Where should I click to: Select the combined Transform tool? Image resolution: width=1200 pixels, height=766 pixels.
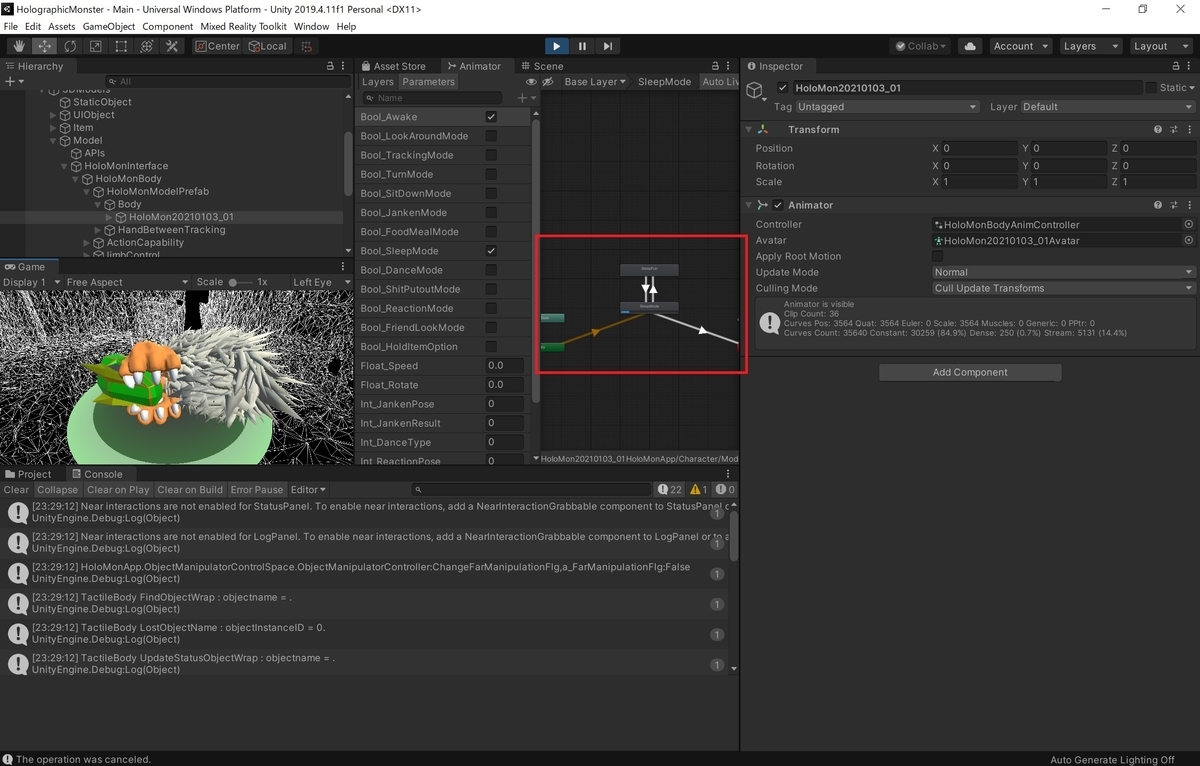pyautogui.click(x=147, y=46)
